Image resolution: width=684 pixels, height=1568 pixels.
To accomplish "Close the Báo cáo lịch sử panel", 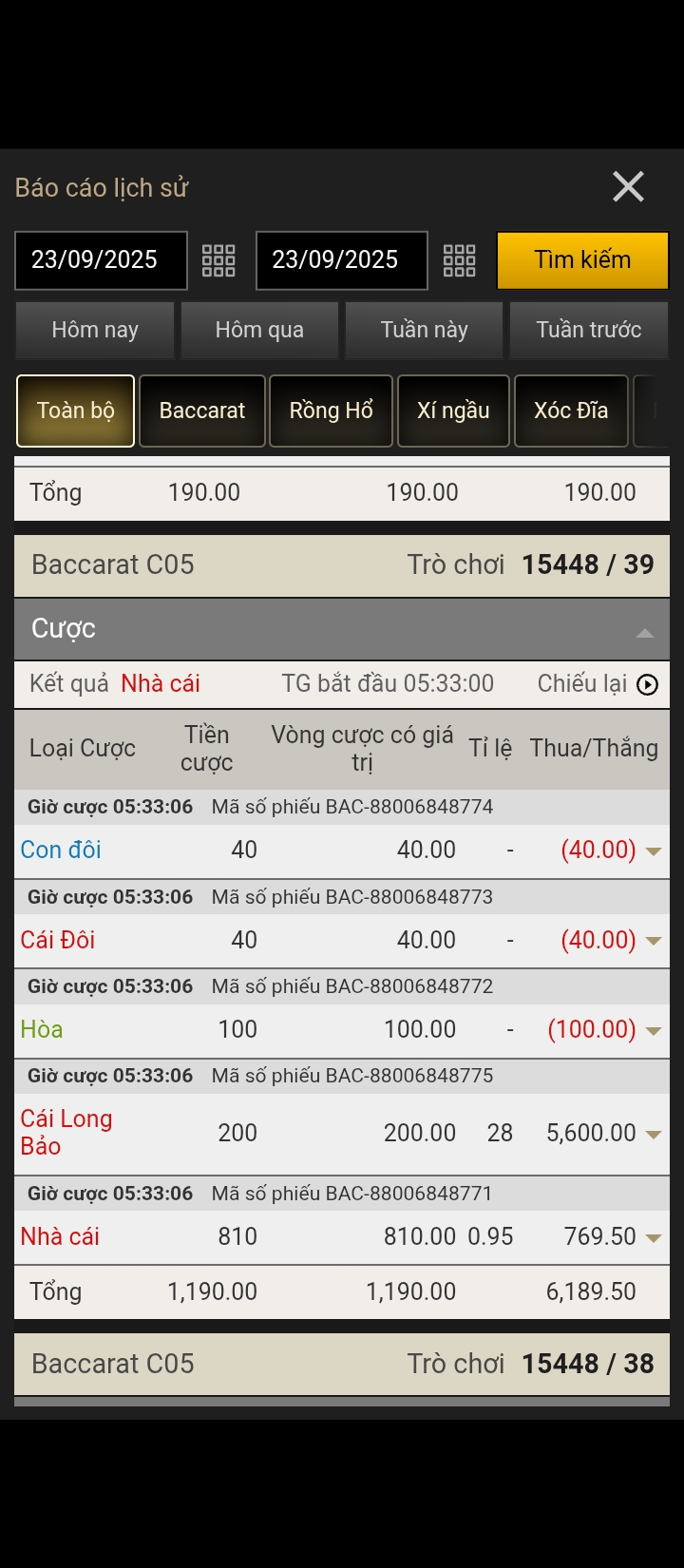I will pos(628,187).
